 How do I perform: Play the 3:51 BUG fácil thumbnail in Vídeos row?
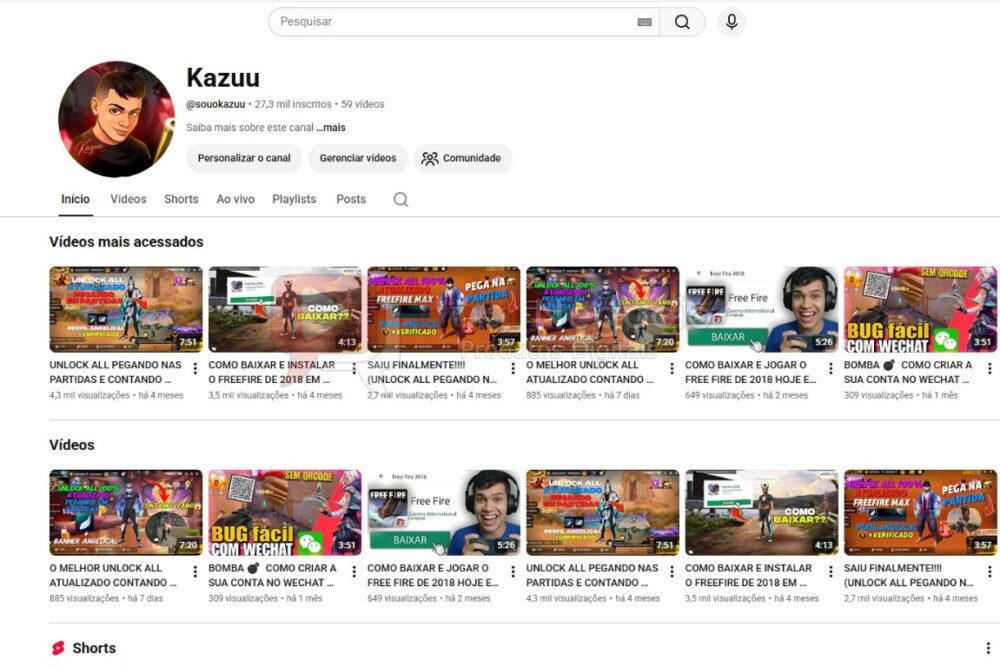coord(284,513)
